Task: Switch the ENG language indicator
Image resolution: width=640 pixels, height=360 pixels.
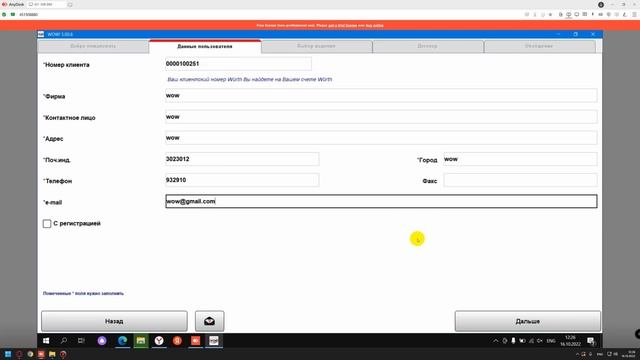Action: coord(551,341)
